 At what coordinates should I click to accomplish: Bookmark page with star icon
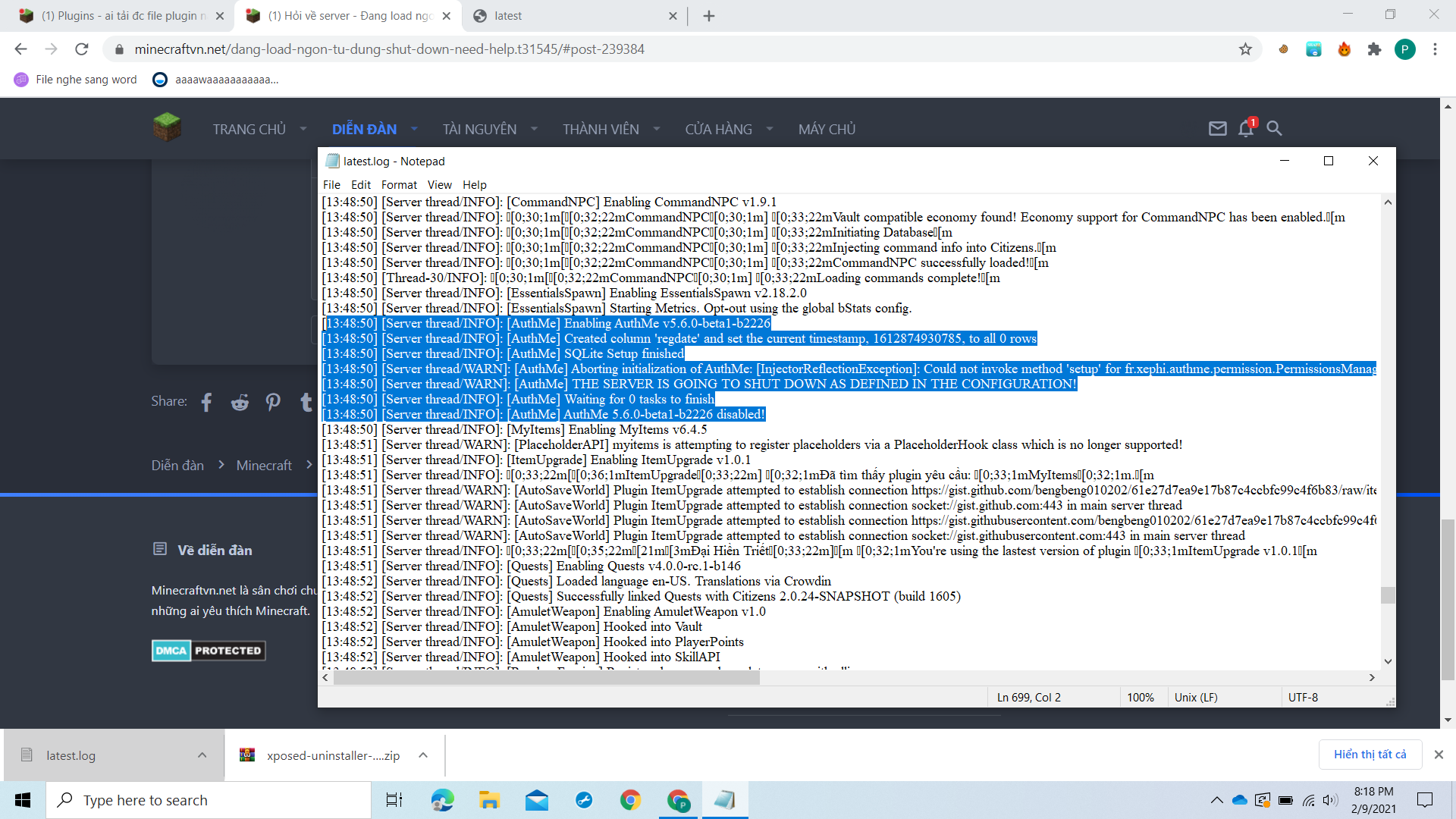pyautogui.click(x=1245, y=49)
